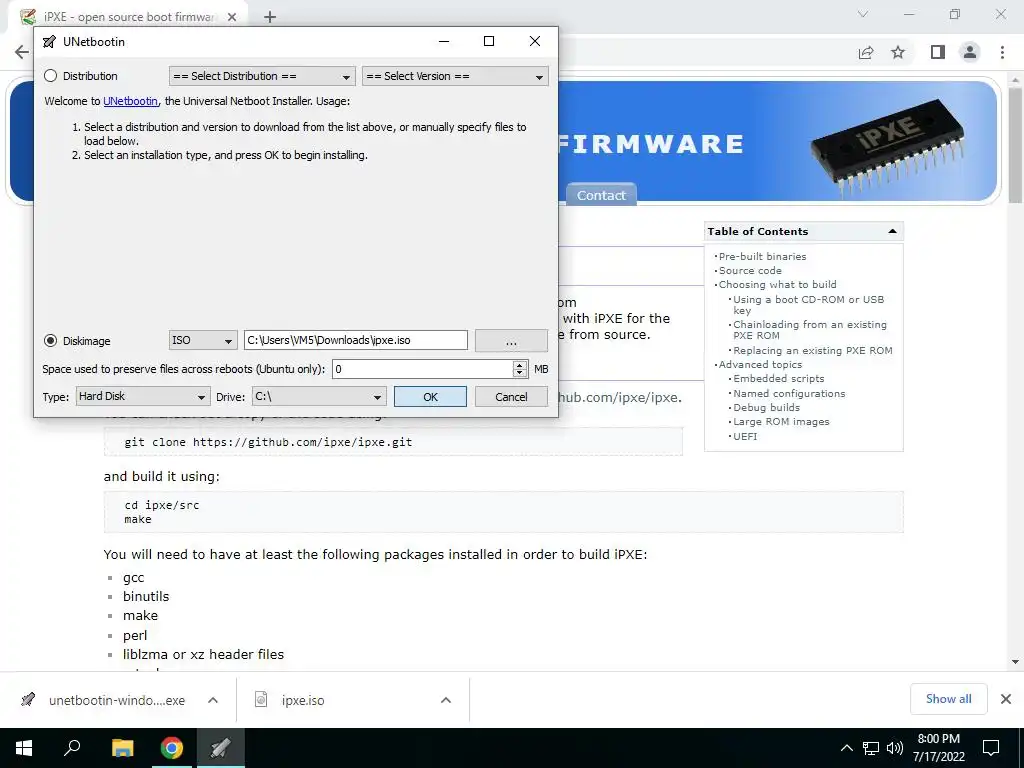The width and height of the screenshot is (1024, 768).
Task: Open the ISO image type dropdown
Action: [x=203, y=340]
